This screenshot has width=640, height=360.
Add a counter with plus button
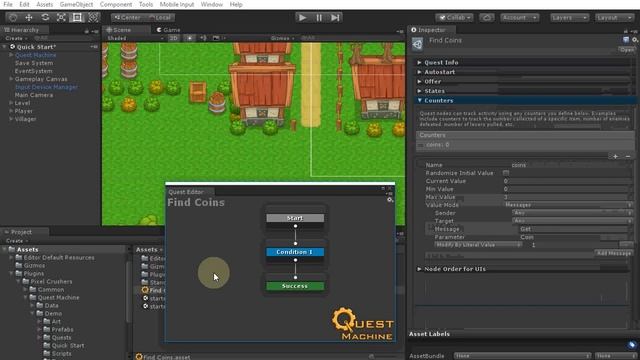click(x=615, y=156)
